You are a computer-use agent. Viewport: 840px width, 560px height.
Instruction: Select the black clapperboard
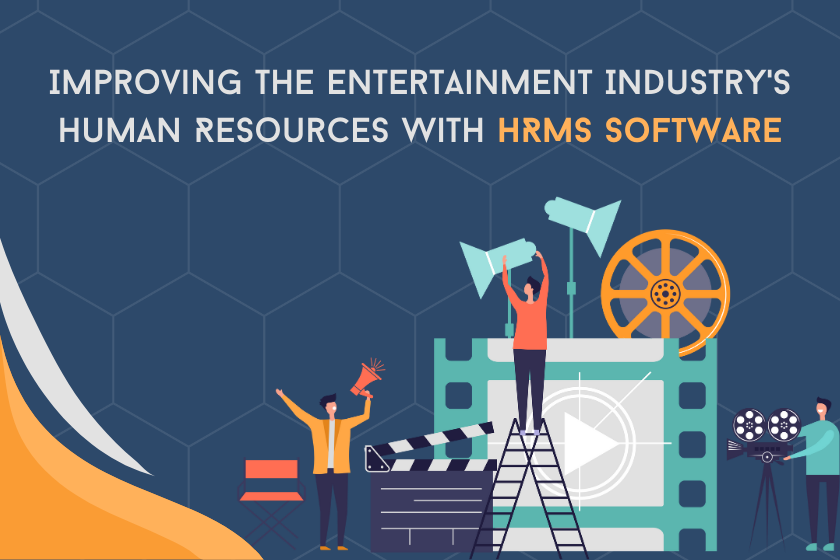[x=430, y=488]
